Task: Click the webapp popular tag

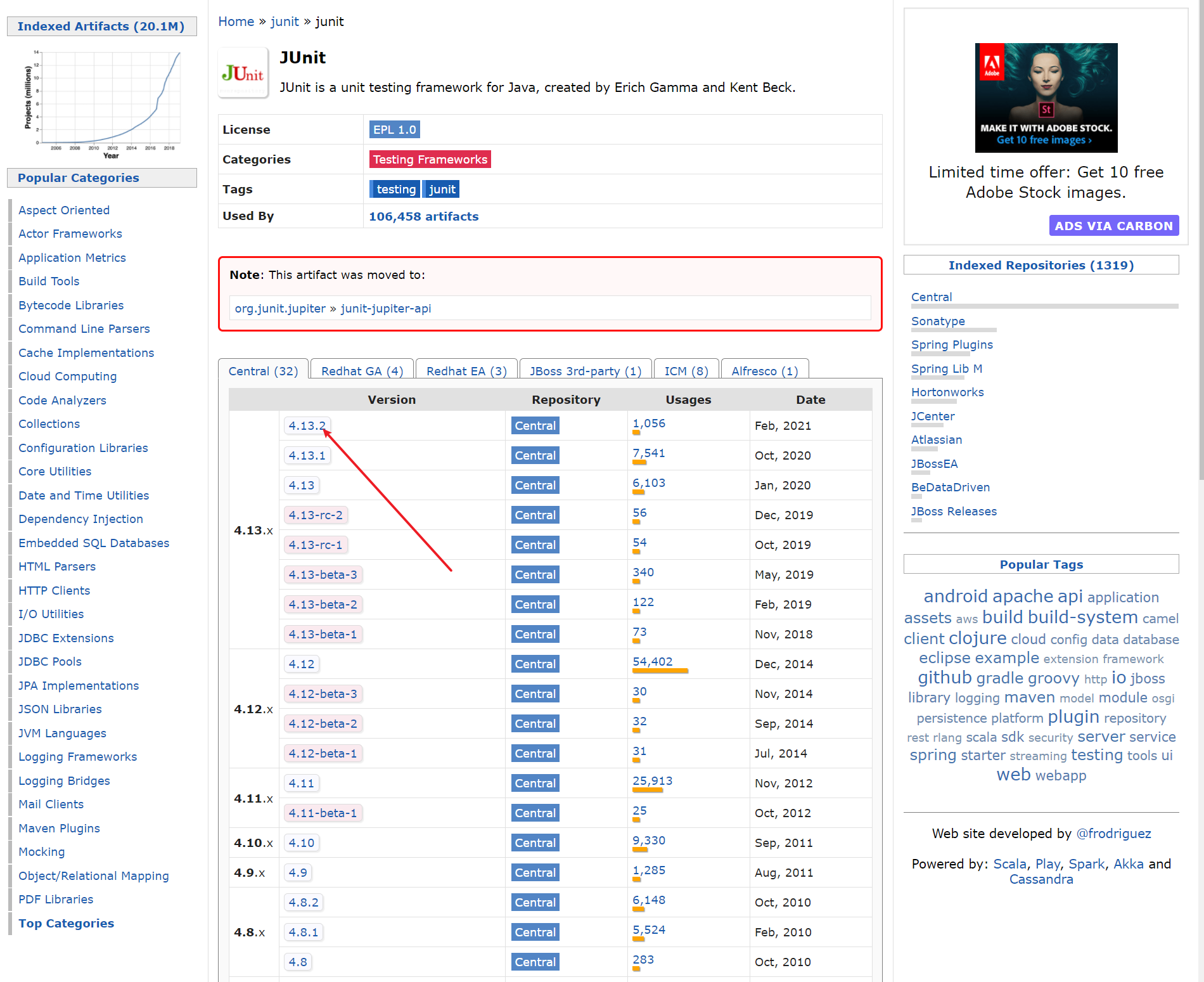Action: click(1060, 775)
